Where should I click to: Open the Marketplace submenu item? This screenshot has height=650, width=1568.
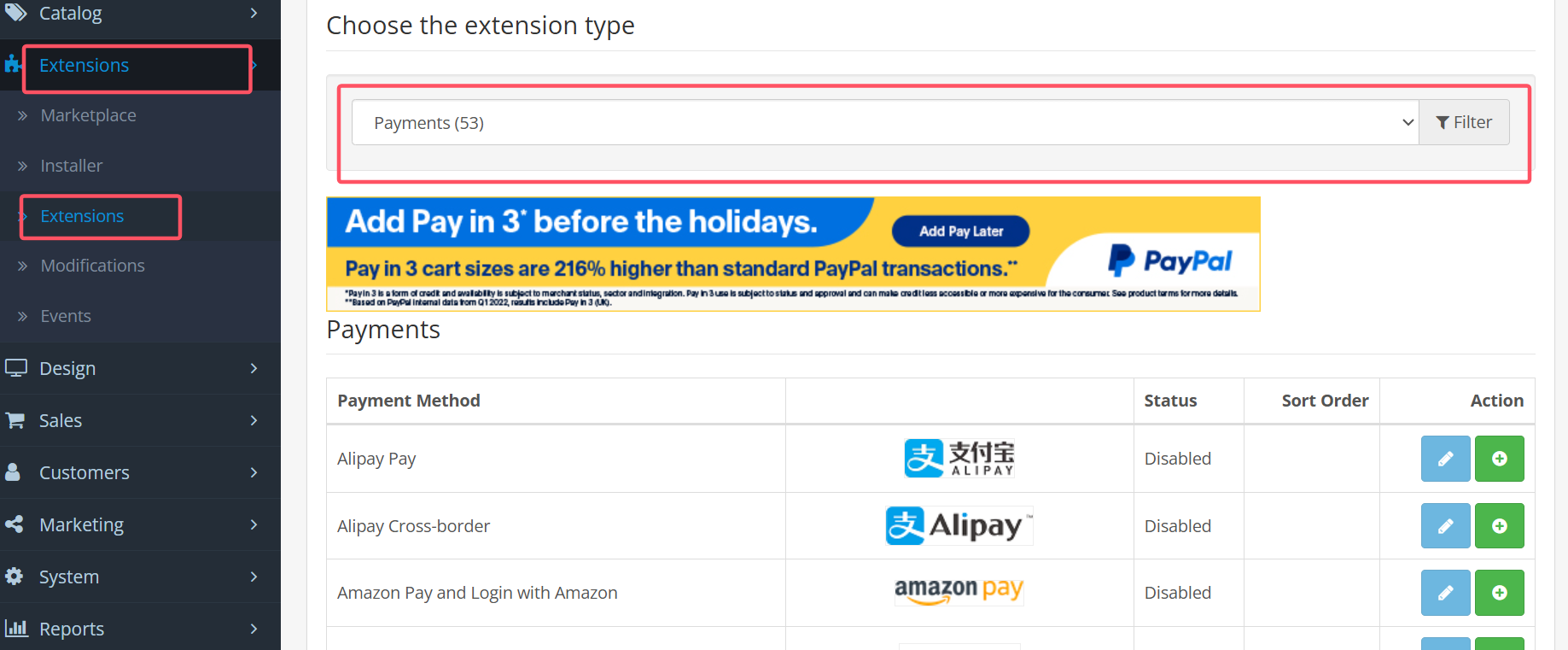[x=88, y=115]
